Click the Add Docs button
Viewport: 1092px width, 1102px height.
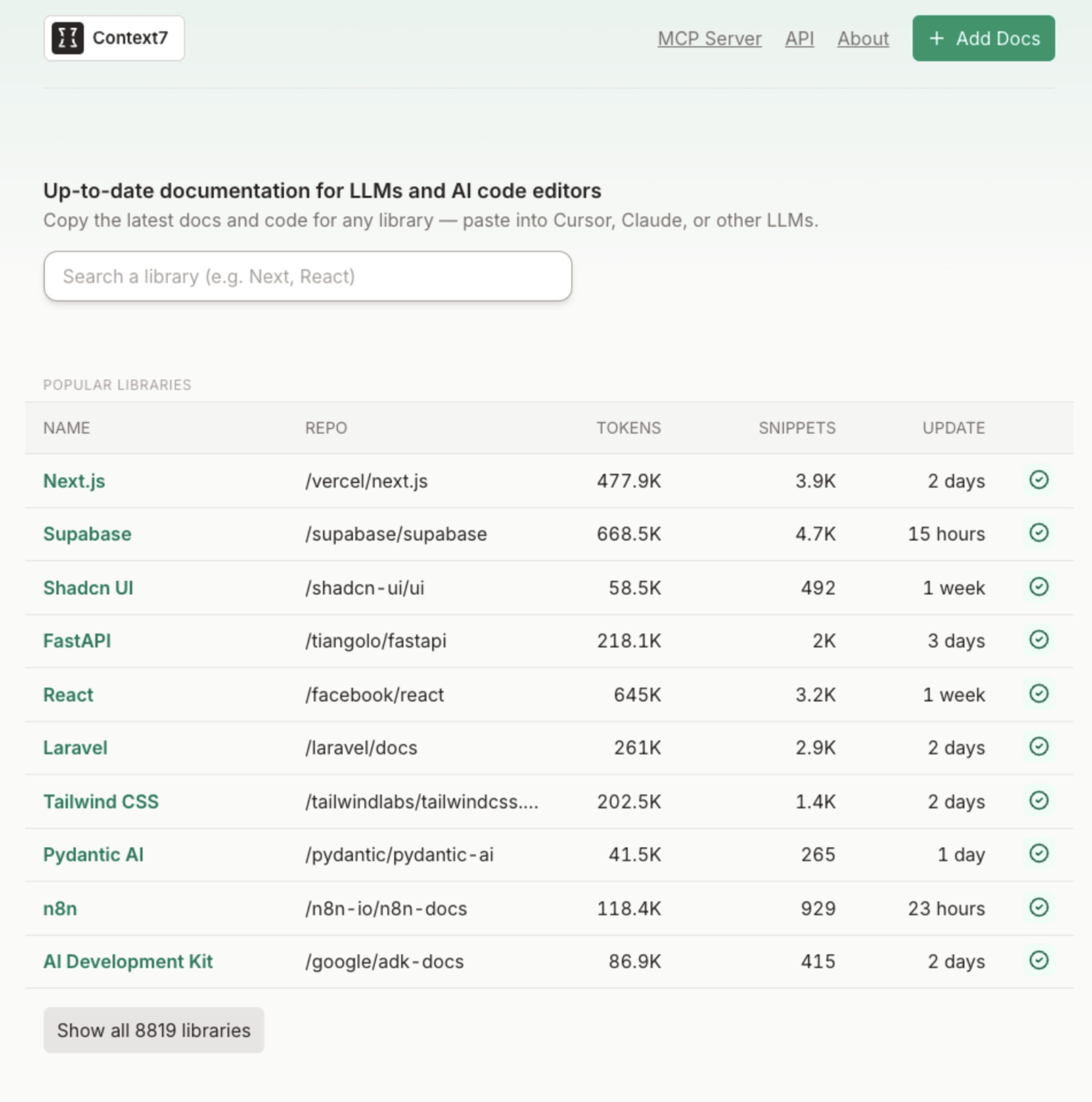983,38
